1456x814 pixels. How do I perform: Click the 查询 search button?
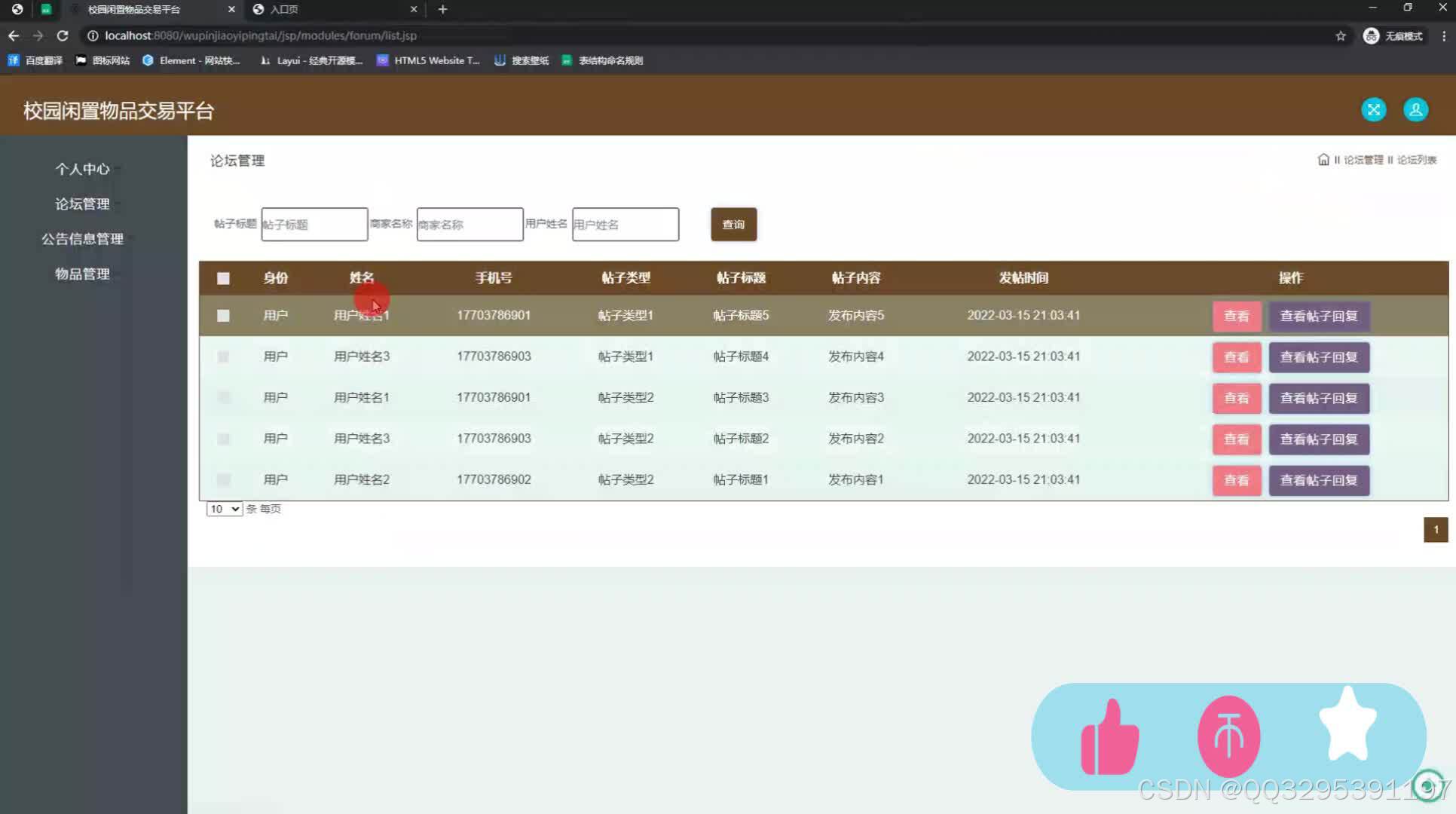(x=733, y=225)
